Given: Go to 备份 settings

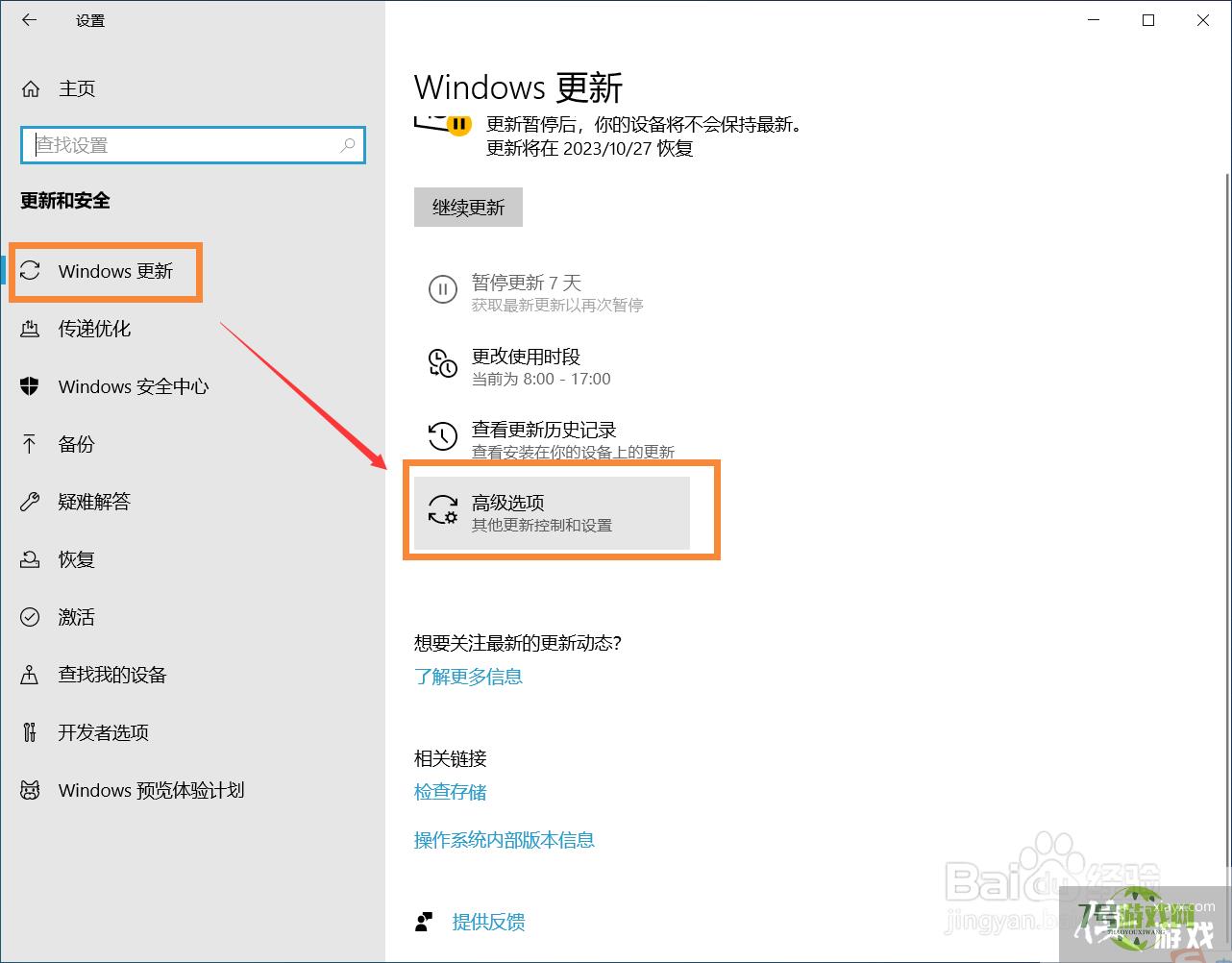Looking at the screenshot, I should 77,444.
